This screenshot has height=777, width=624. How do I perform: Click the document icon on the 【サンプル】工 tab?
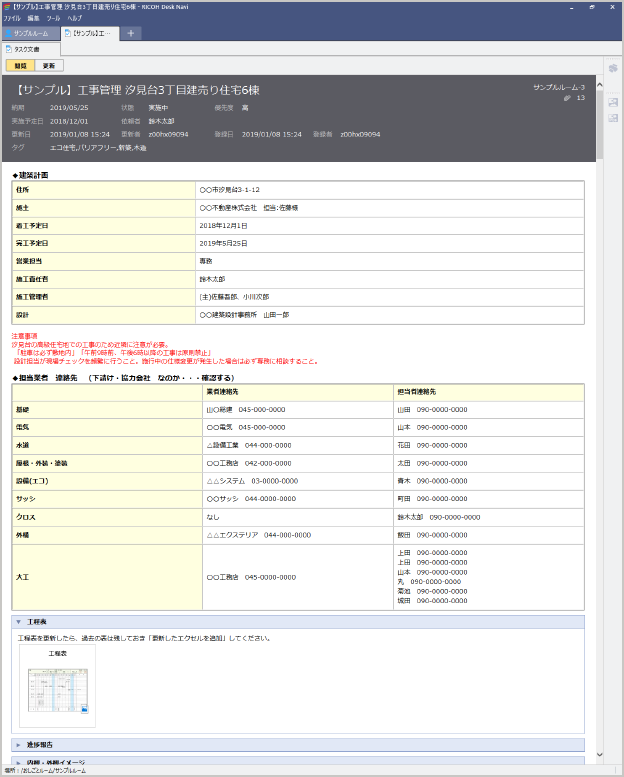[x=68, y=33]
